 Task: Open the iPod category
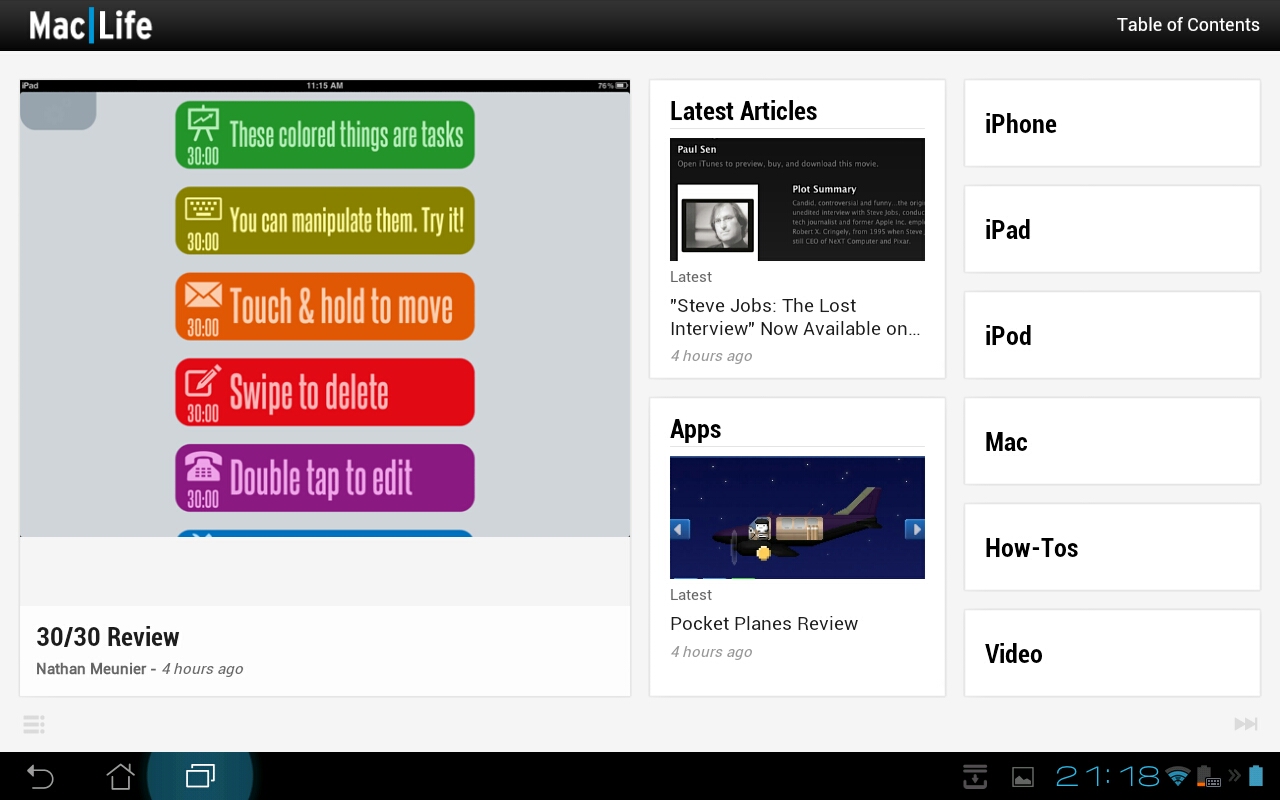point(1112,336)
